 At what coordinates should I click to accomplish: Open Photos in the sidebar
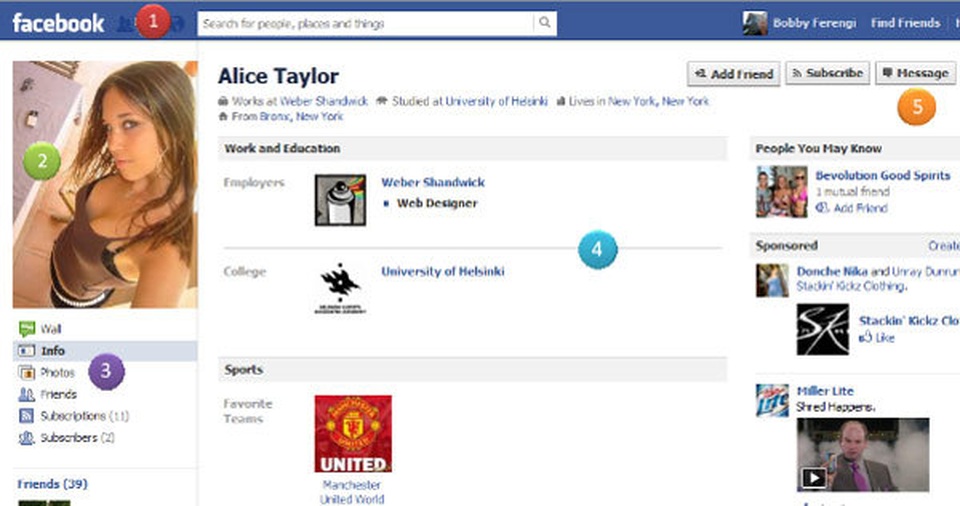(57, 372)
